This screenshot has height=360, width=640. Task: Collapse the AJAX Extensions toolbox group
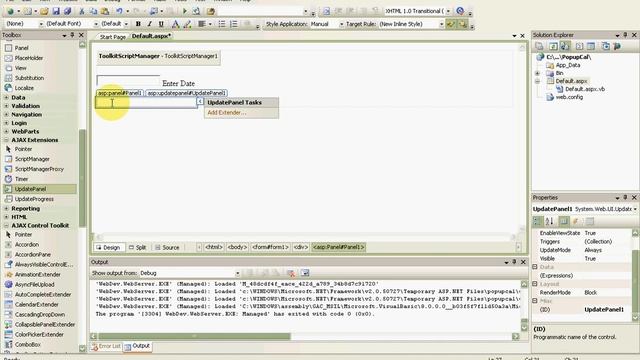pos(7,140)
